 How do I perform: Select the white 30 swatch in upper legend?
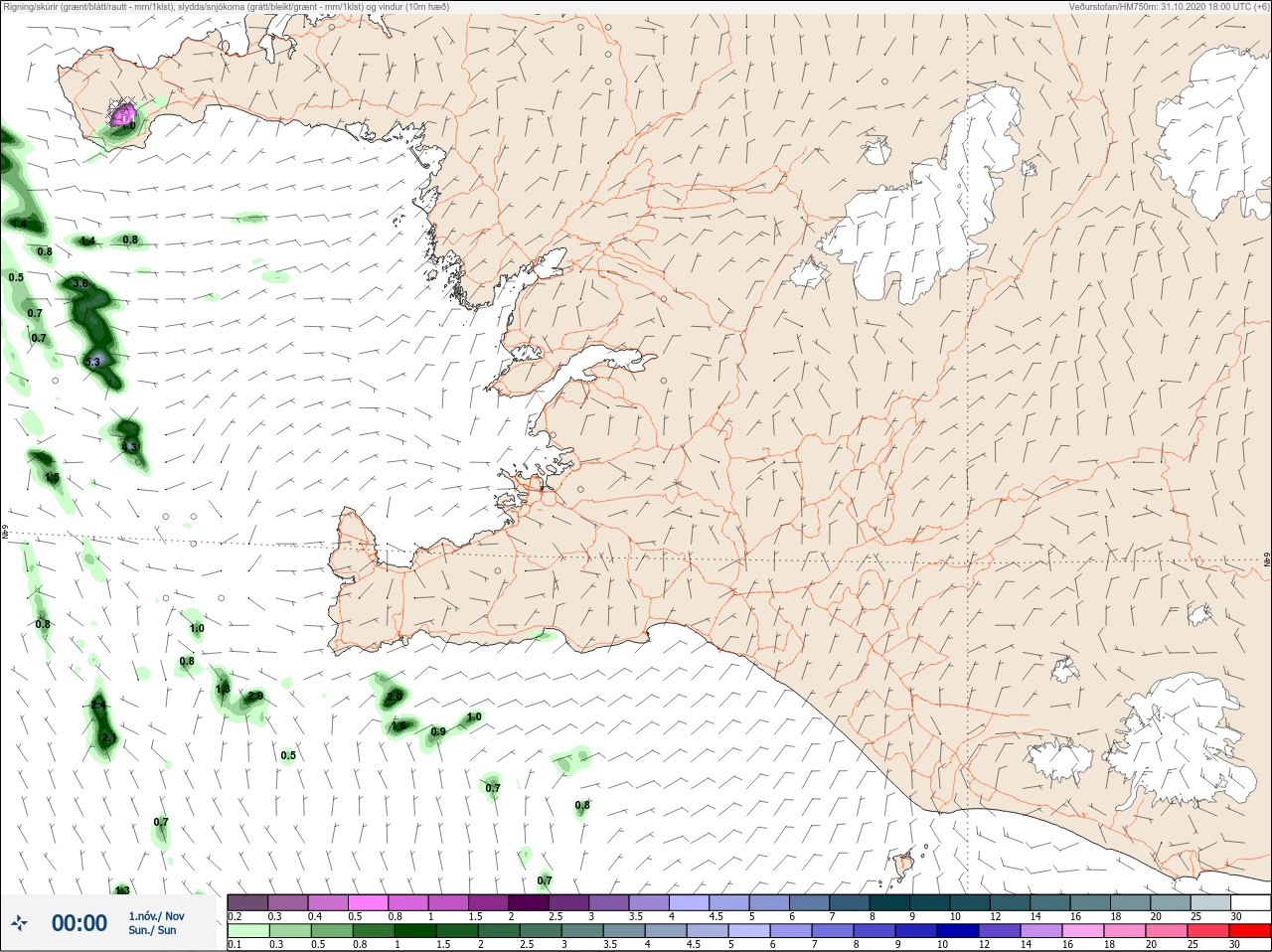pyautogui.click(x=1250, y=902)
